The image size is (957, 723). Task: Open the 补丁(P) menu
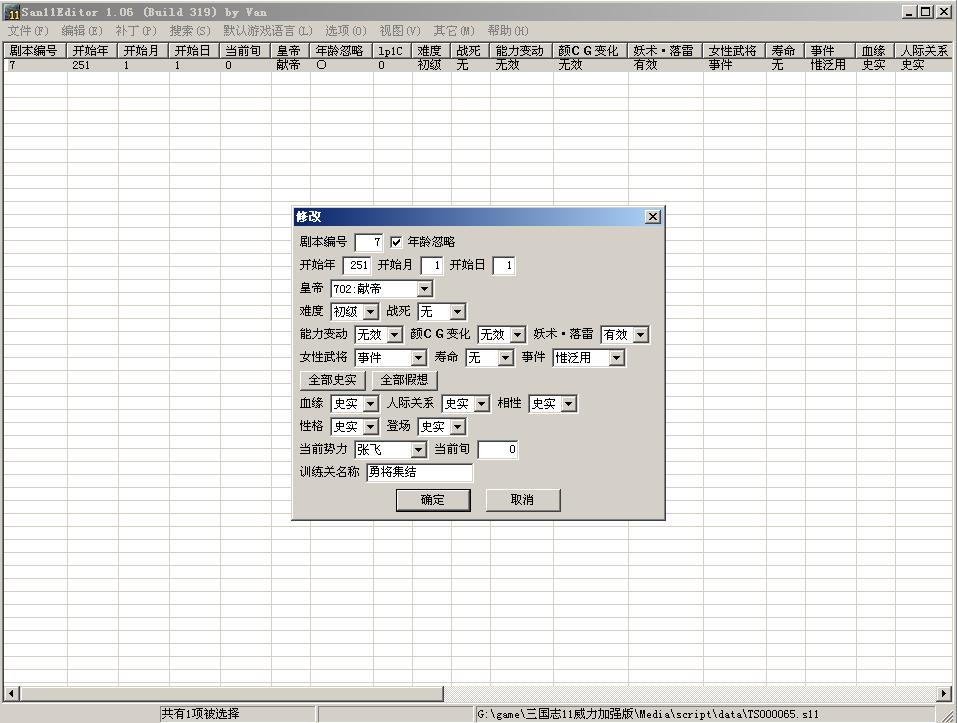(136, 31)
